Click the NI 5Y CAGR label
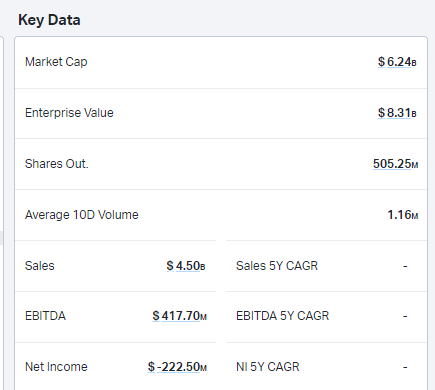435x390 pixels. 268,367
